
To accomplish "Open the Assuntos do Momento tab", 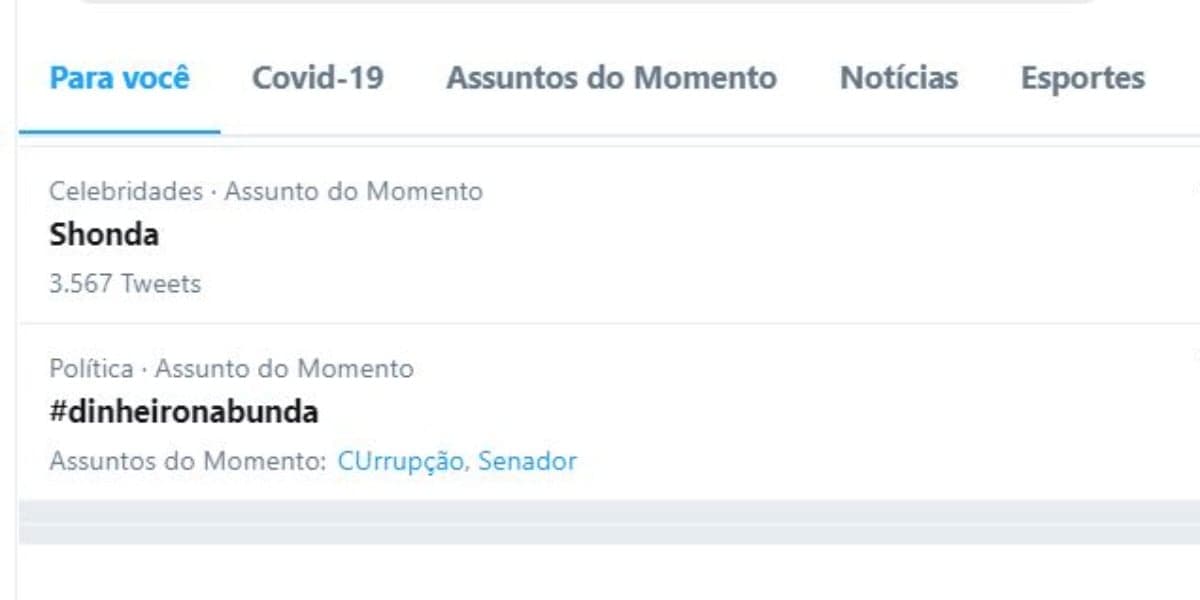I will click(x=611, y=78).
